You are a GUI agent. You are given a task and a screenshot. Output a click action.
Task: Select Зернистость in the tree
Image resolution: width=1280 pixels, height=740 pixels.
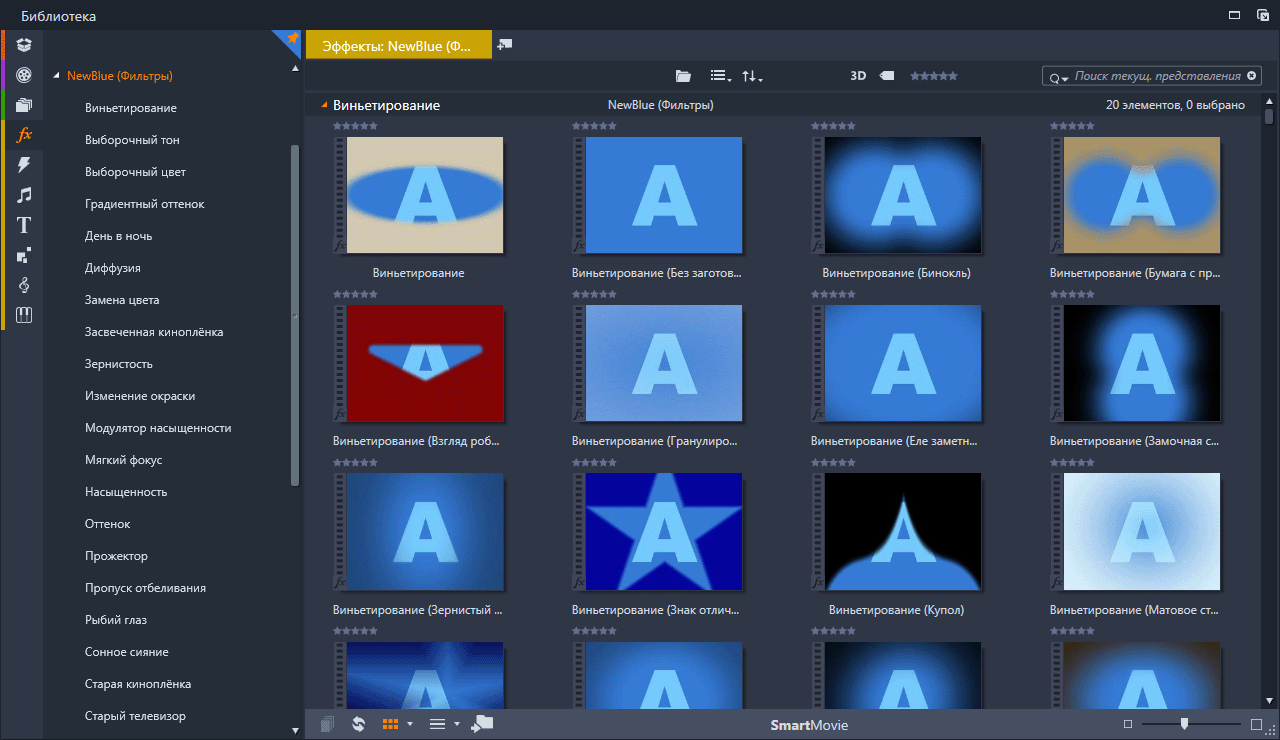click(118, 364)
